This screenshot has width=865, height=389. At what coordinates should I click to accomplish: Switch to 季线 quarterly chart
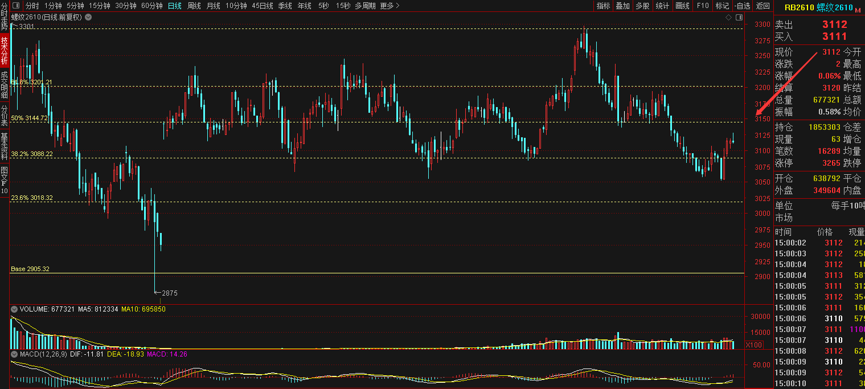[285, 6]
